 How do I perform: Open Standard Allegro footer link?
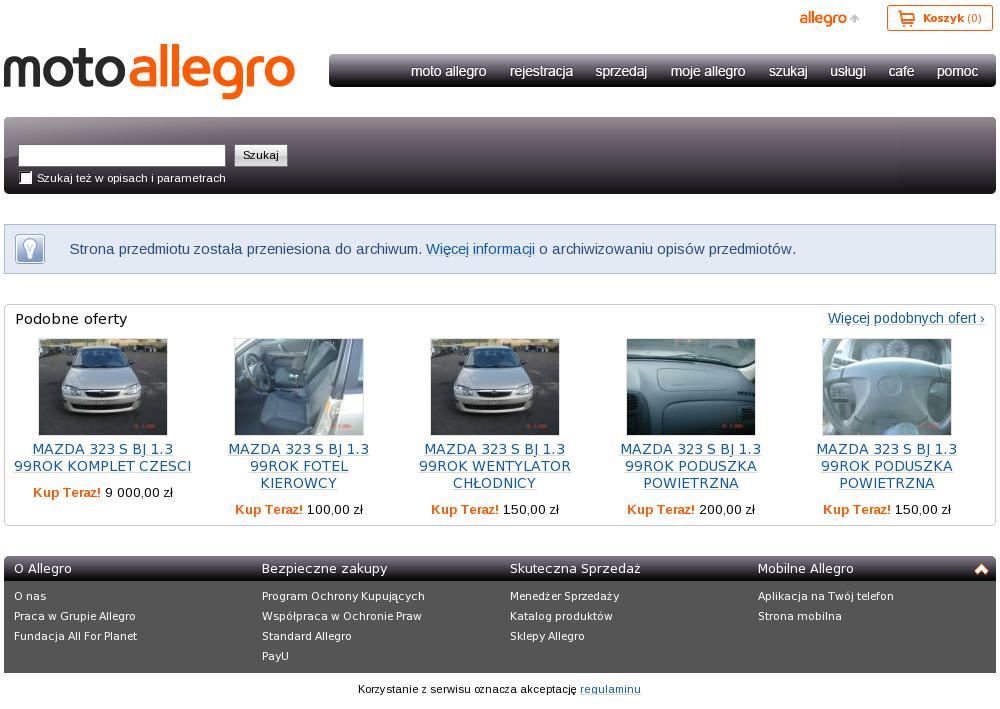click(x=307, y=636)
